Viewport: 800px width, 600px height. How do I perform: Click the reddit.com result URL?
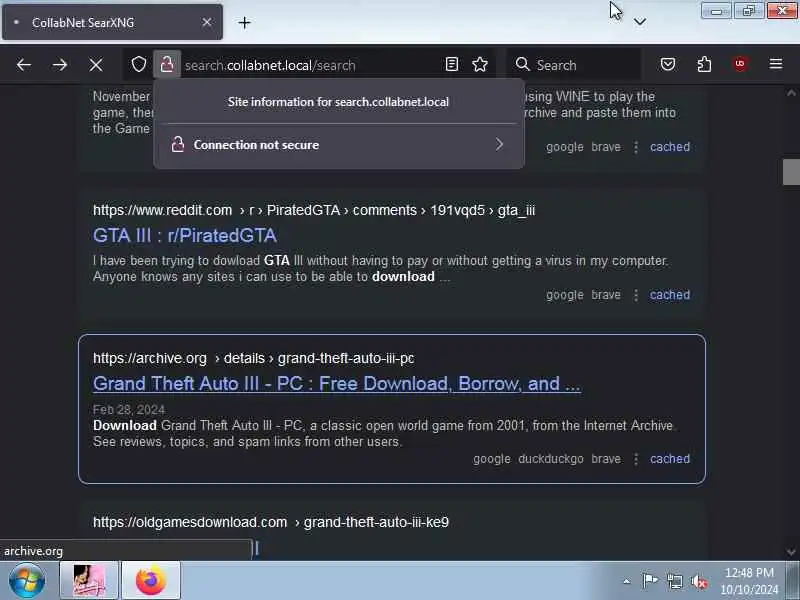point(314,210)
